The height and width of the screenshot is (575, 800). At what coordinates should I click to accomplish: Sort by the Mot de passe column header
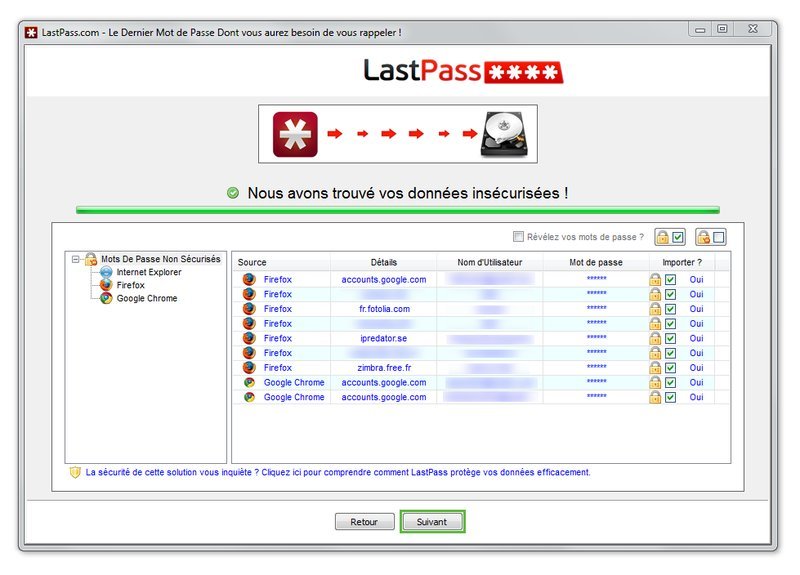596,262
